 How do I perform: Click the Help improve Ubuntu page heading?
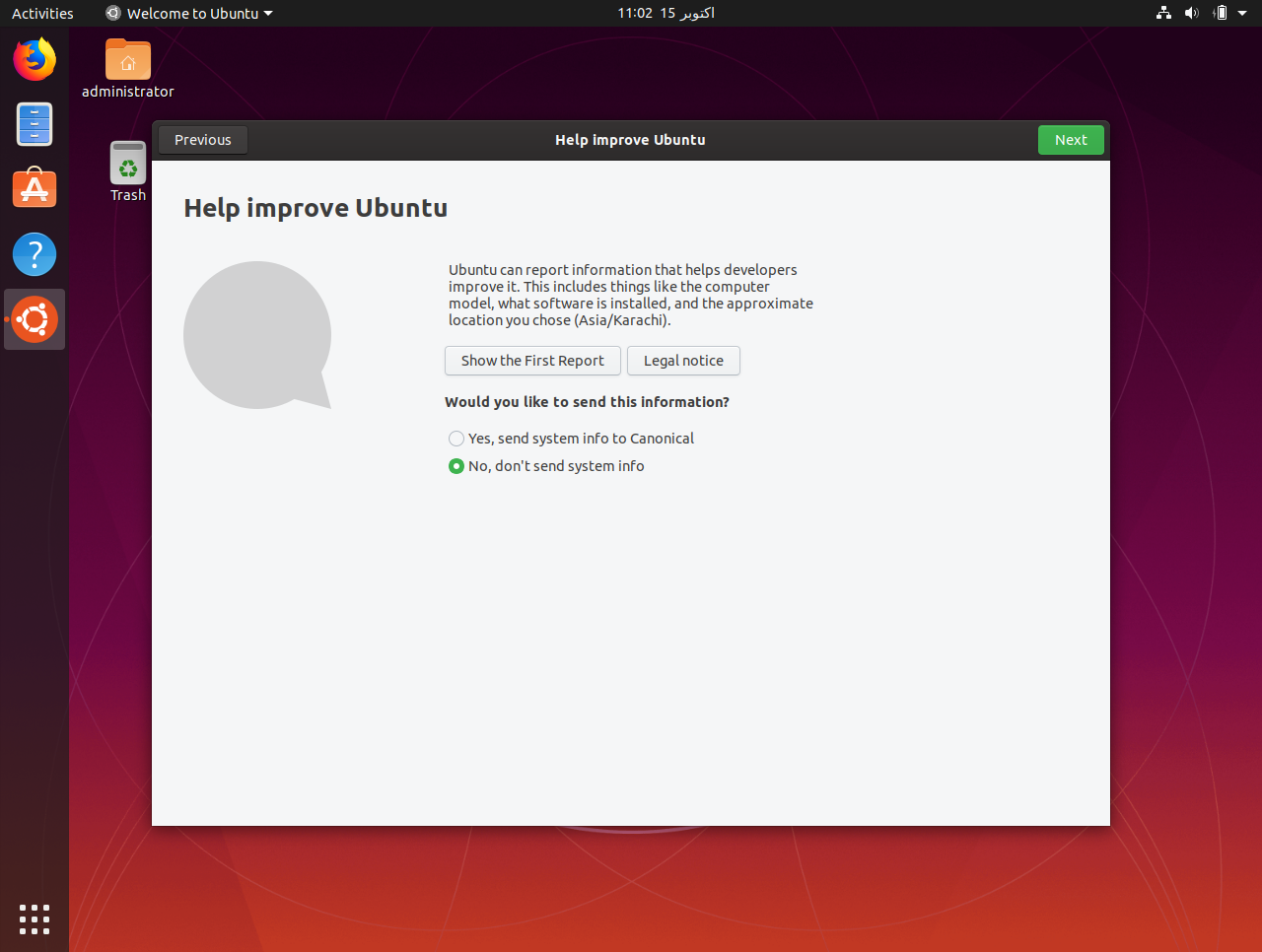click(x=315, y=208)
